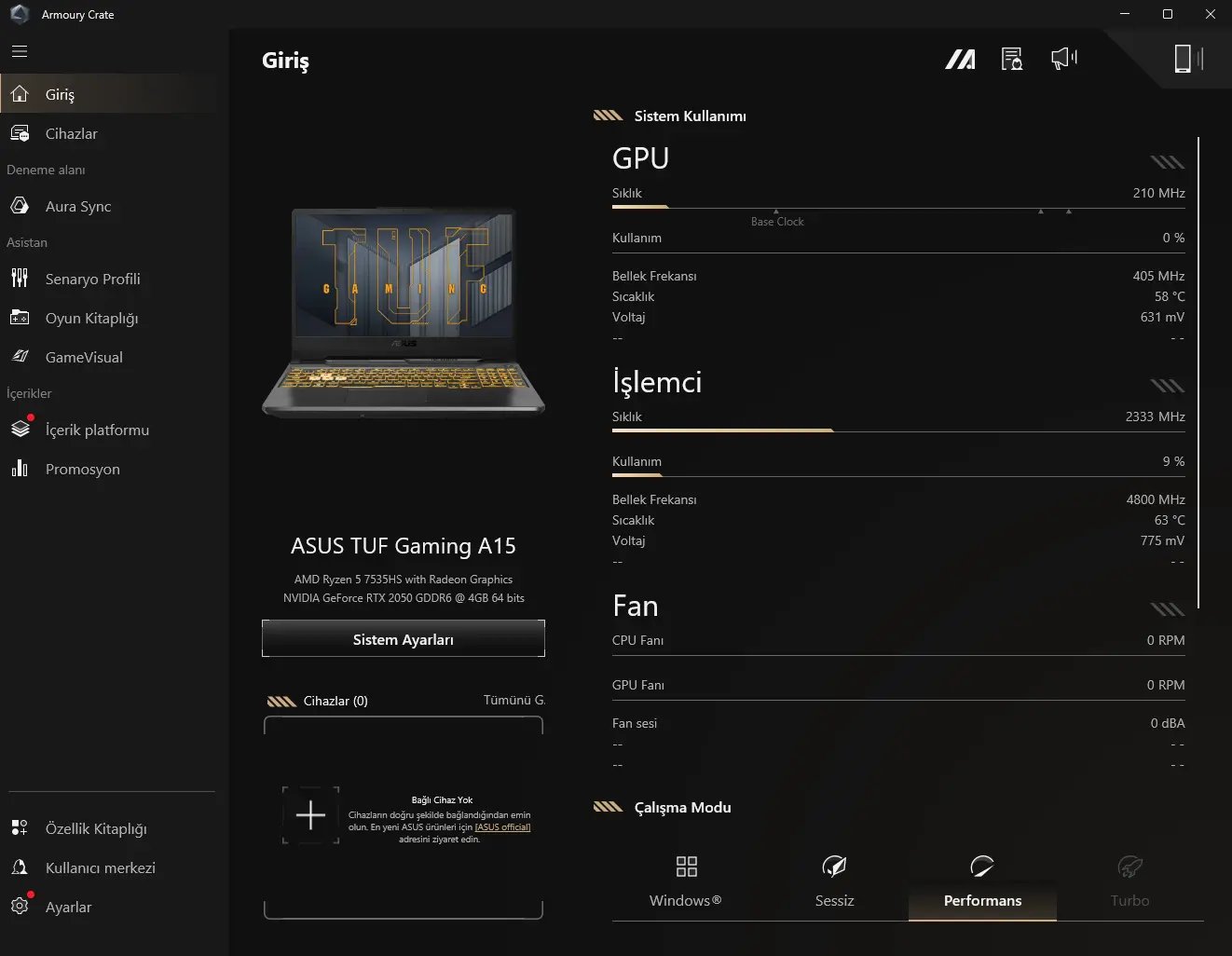Screen dimensions: 1232x956
Task: Click the GameVisual icon
Action: [20, 357]
